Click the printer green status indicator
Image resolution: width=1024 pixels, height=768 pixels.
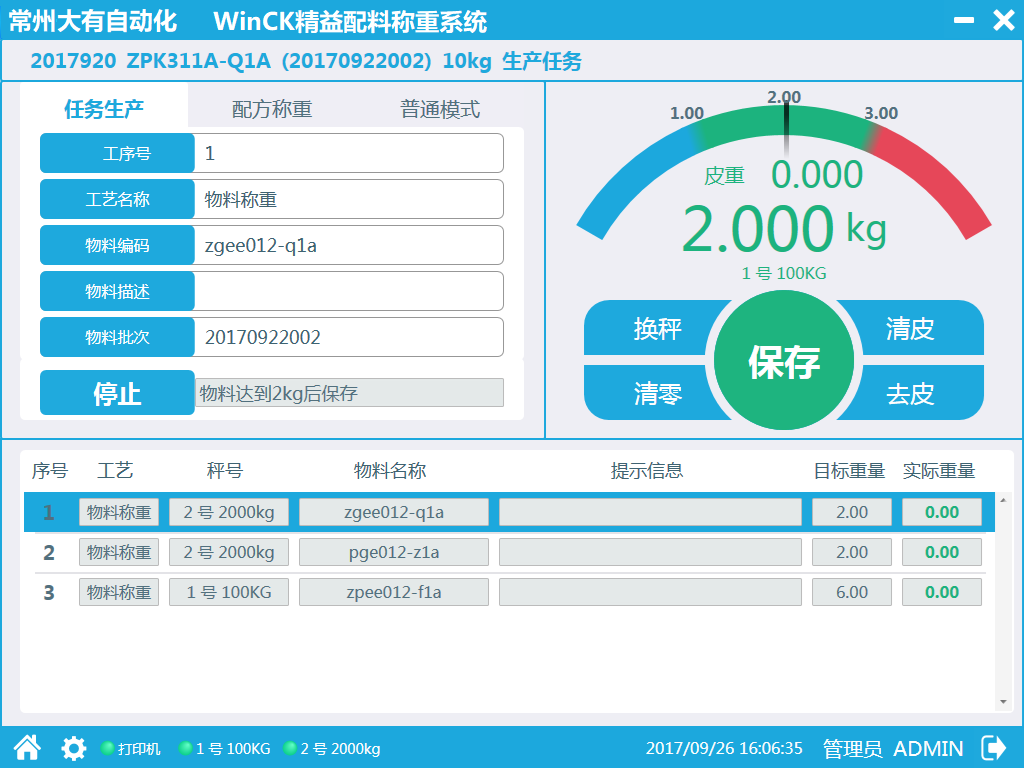[x=108, y=748]
